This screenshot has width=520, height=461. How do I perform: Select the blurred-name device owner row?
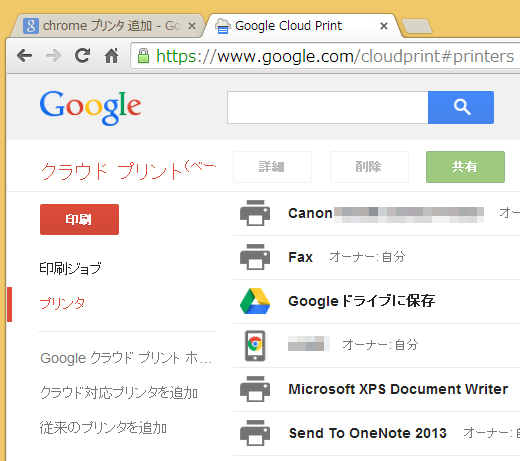coord(377,345)
